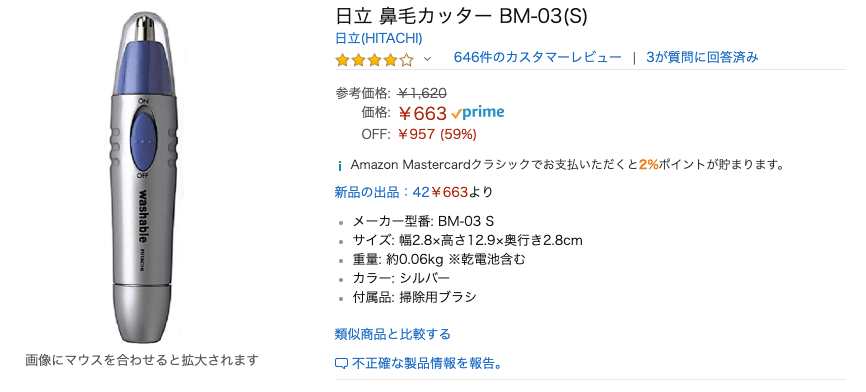The height and width of the screenshot is (392, 866).
Task: View the 3 answered questions link
Action: tap(702, 57)
